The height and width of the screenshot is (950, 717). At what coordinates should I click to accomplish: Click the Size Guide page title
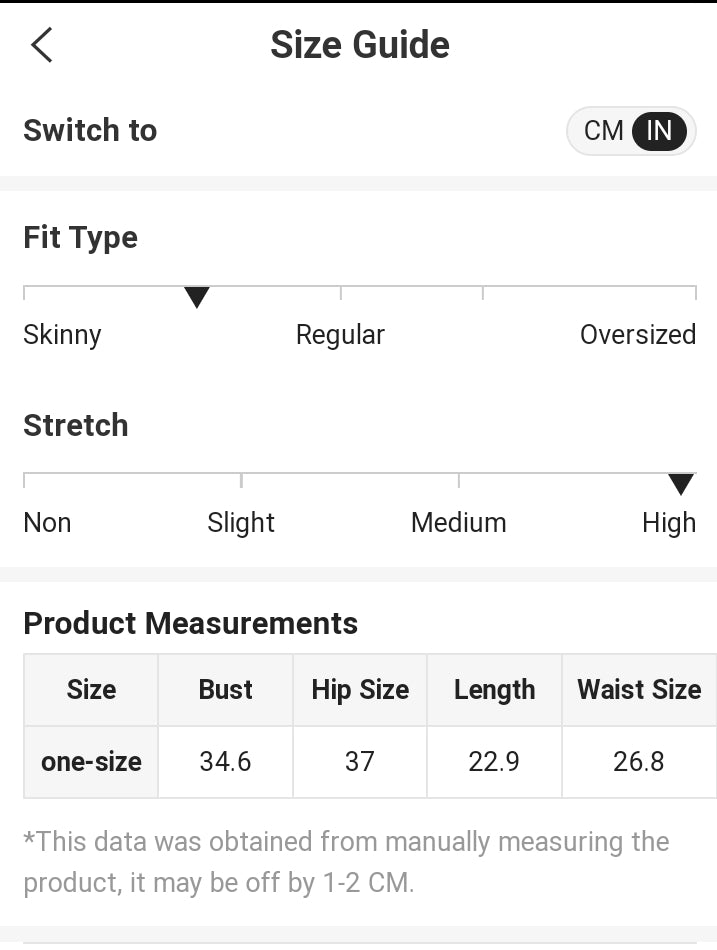pyautogui.click(x=360, y=45)
